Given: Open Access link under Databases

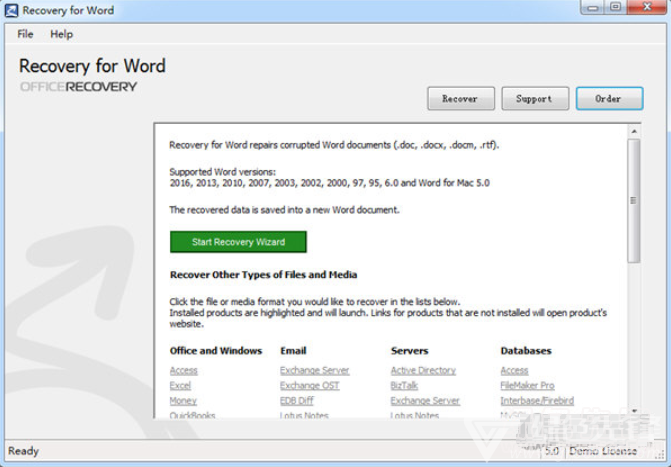Looking at the screenshot, I should [514, 370].
